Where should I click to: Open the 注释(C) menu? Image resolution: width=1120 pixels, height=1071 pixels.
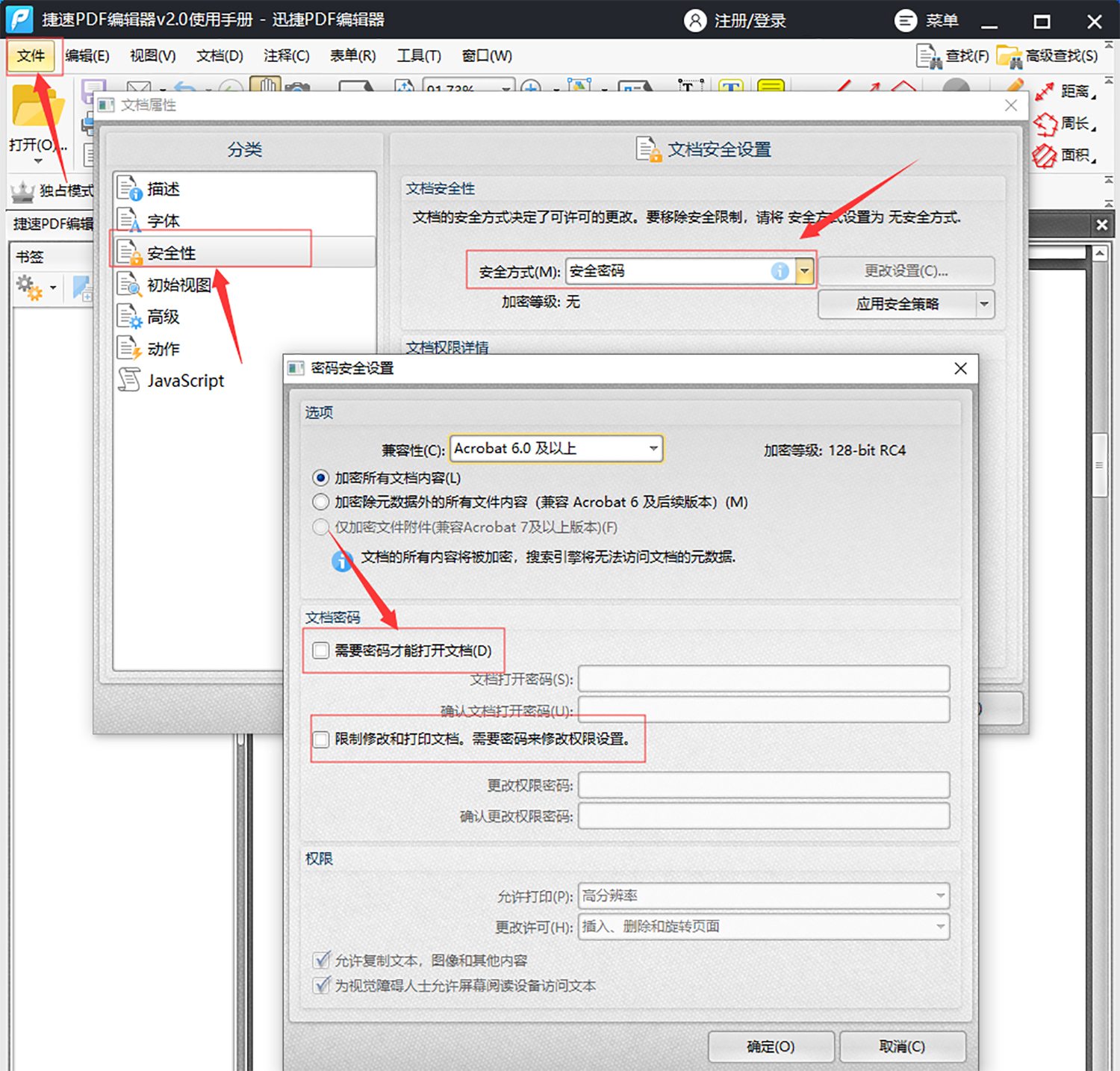[287, 56]
